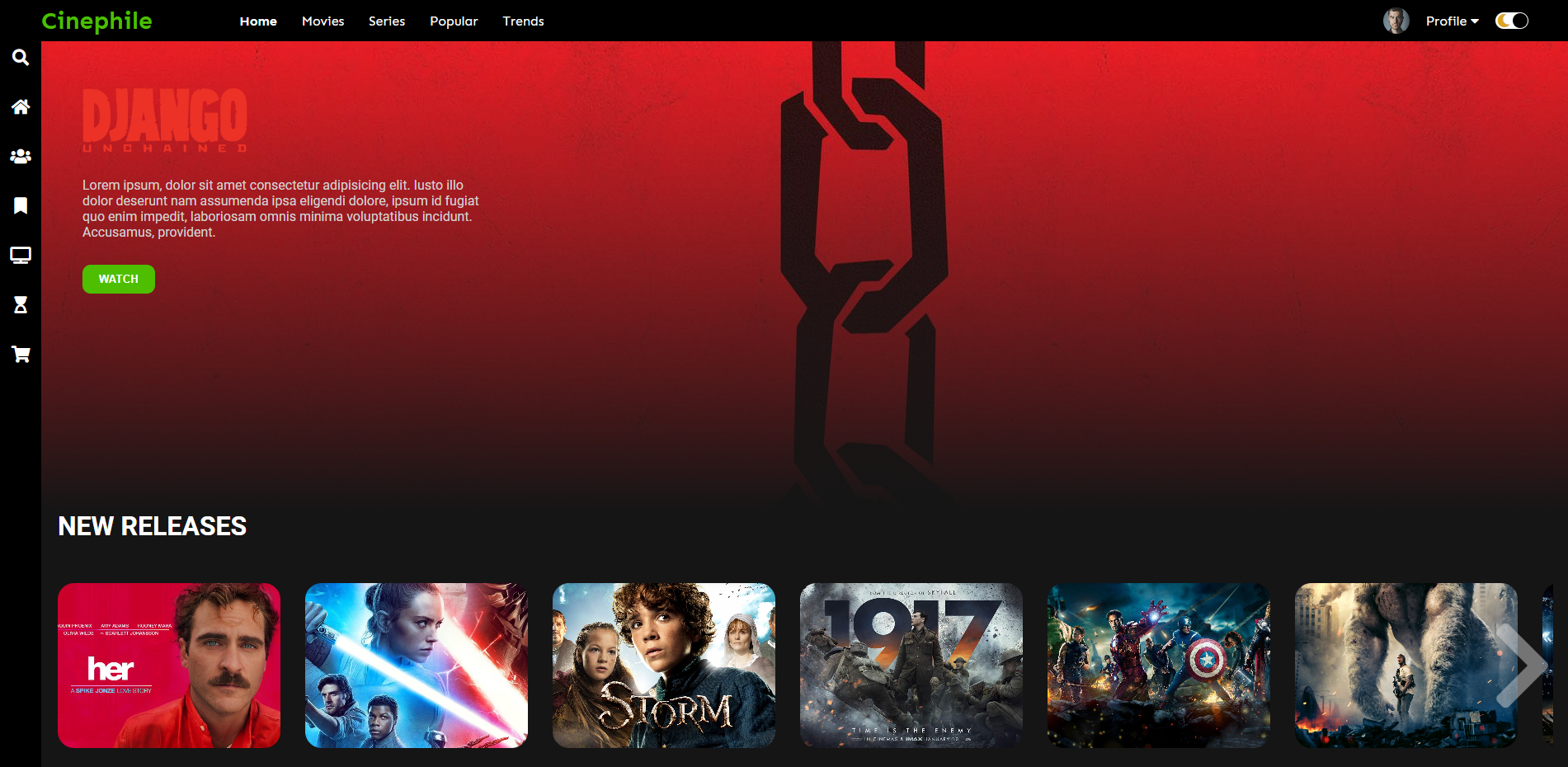The width and height of the screenshot is (1568, 767).
Task: Click the Cinephile logo
Action: pos(97,21)
